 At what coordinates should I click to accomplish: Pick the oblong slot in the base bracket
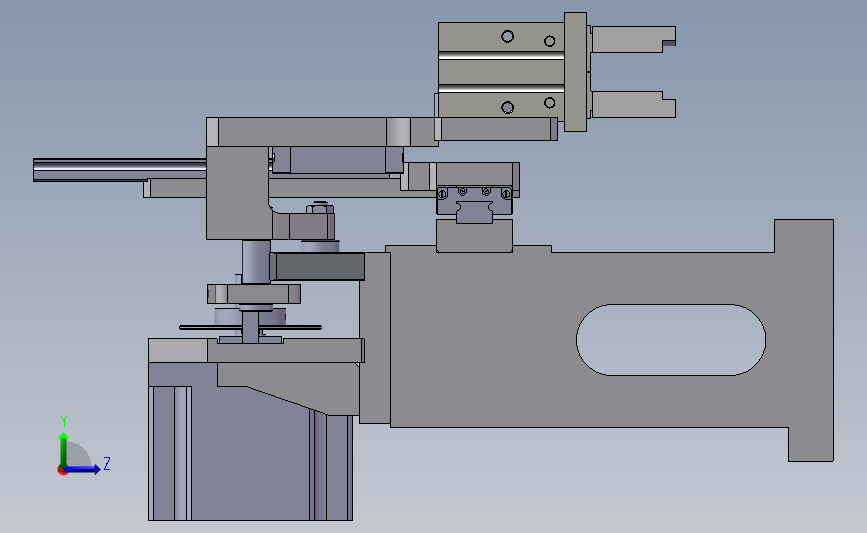point(671,339)
